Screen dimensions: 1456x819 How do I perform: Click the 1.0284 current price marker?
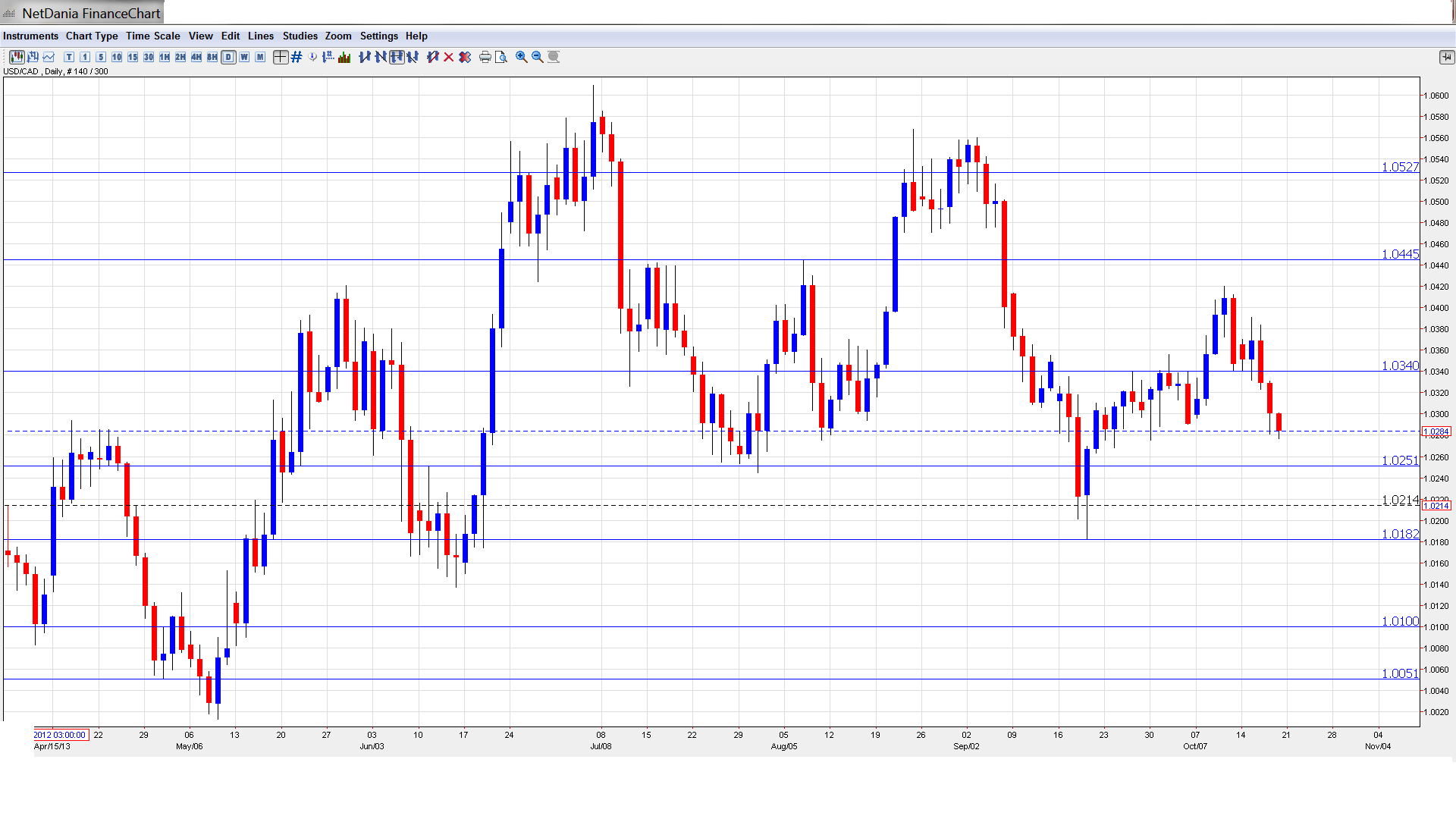click(1436, 431)
